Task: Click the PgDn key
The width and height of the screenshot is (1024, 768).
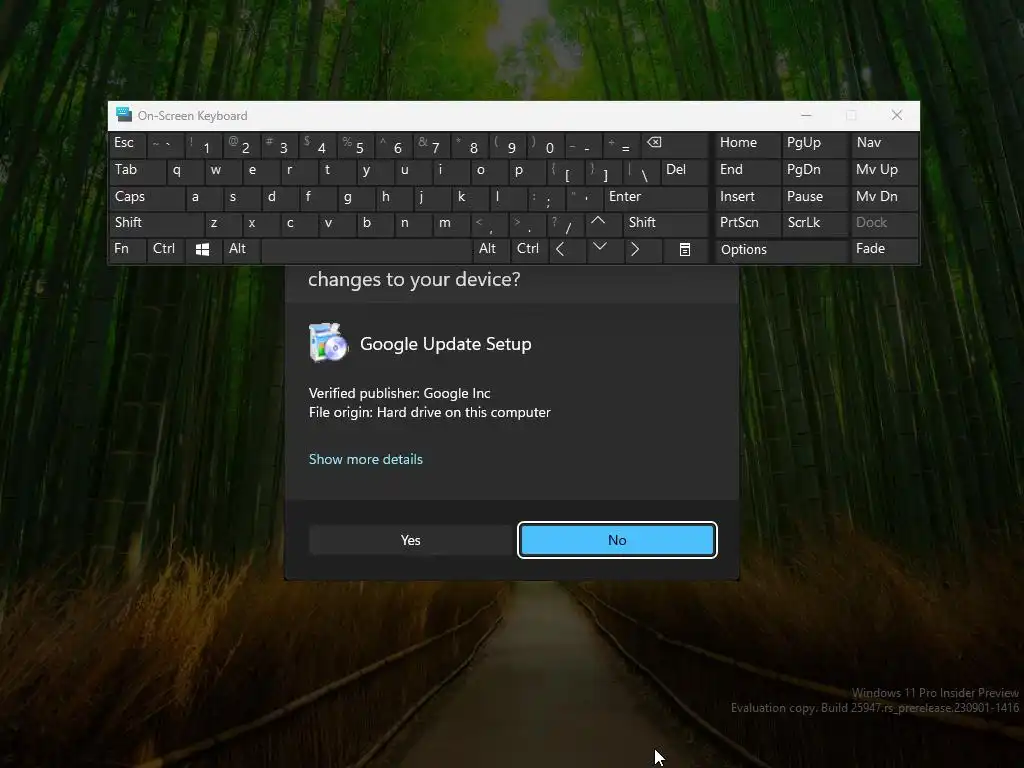Action: pyautogui.click(x=814, y=171)
